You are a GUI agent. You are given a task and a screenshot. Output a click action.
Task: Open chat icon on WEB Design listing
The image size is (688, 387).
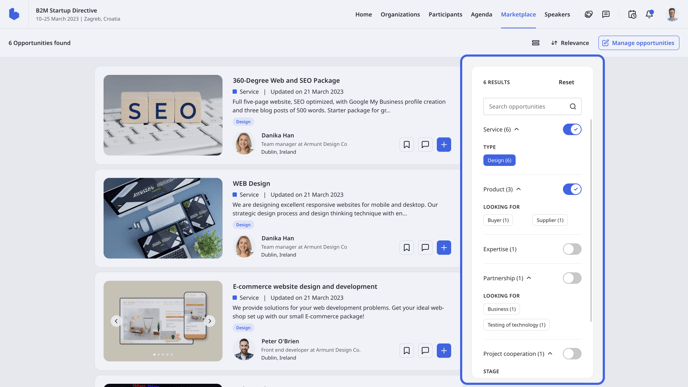pos(425,247)
